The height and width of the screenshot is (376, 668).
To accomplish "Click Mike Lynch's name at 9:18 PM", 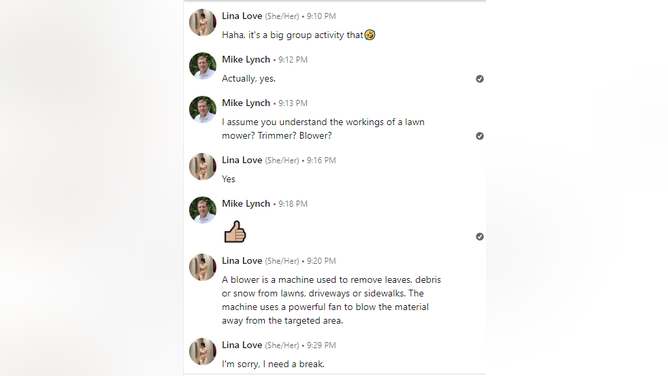I will coord(246,204).
